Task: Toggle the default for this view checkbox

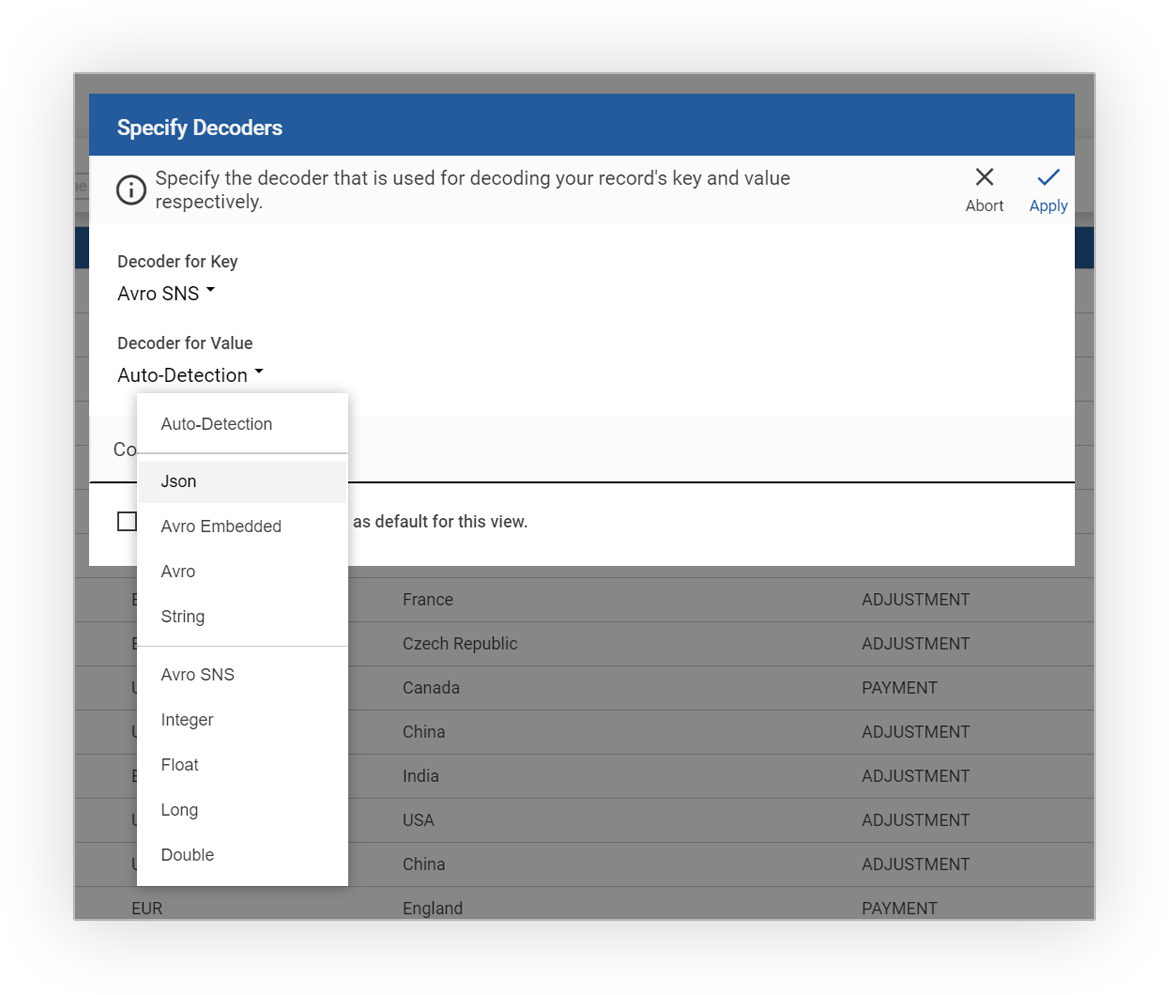Action: coord(127,521)
